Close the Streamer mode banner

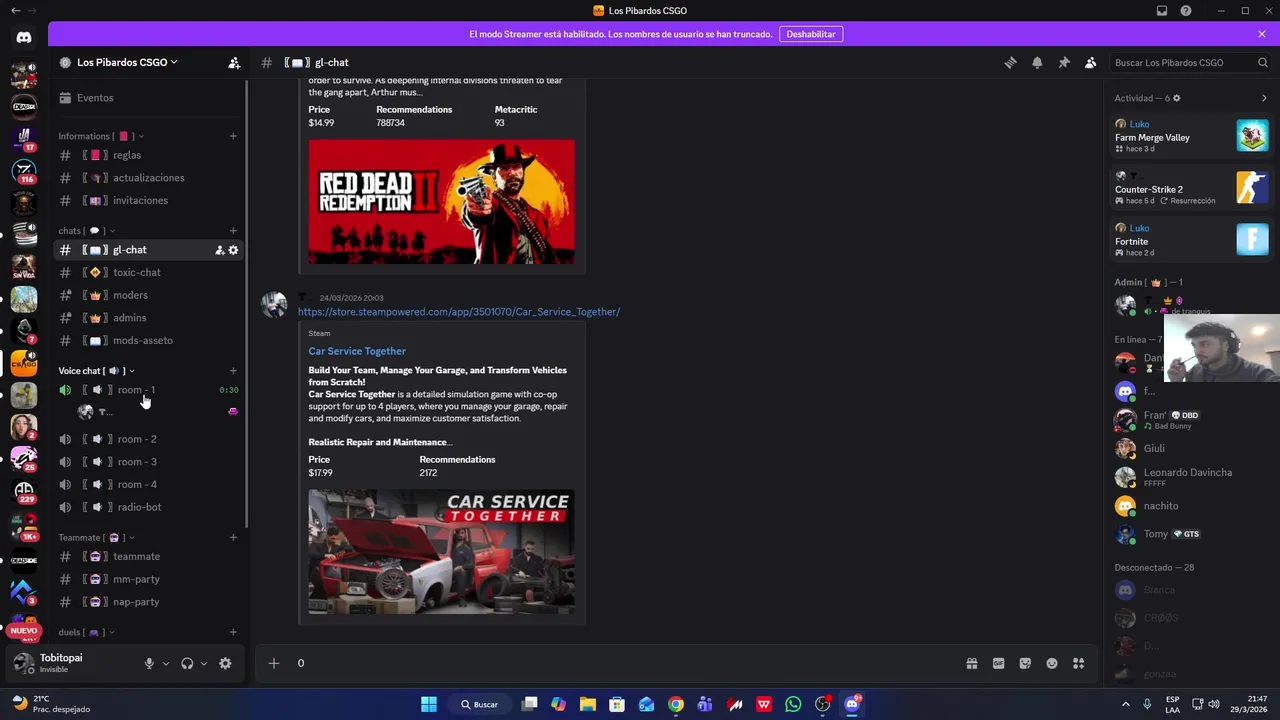tap(1262, 34)
